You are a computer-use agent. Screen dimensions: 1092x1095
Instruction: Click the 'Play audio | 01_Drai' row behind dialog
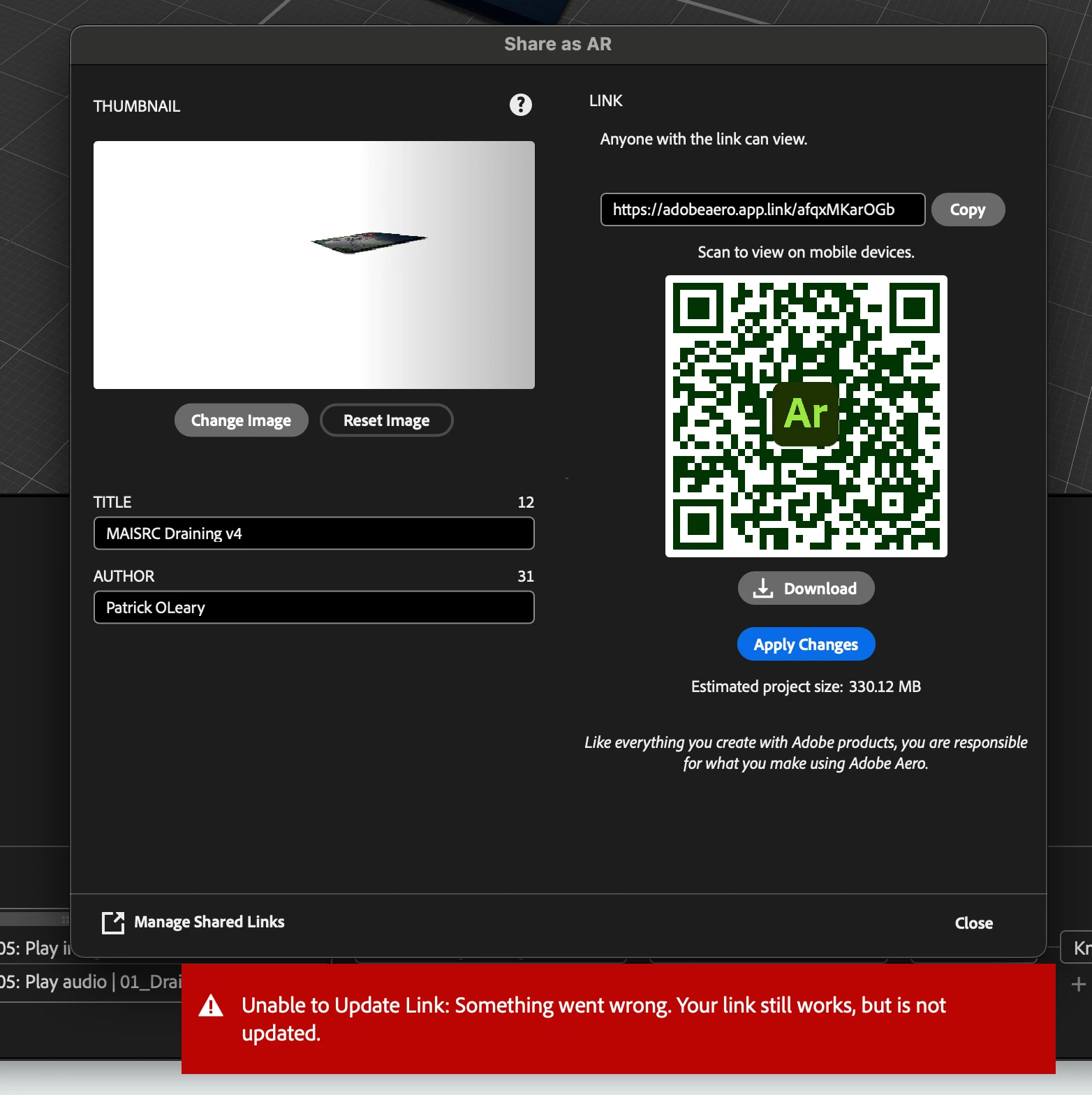pyautogui.click(x=91, y=982)
